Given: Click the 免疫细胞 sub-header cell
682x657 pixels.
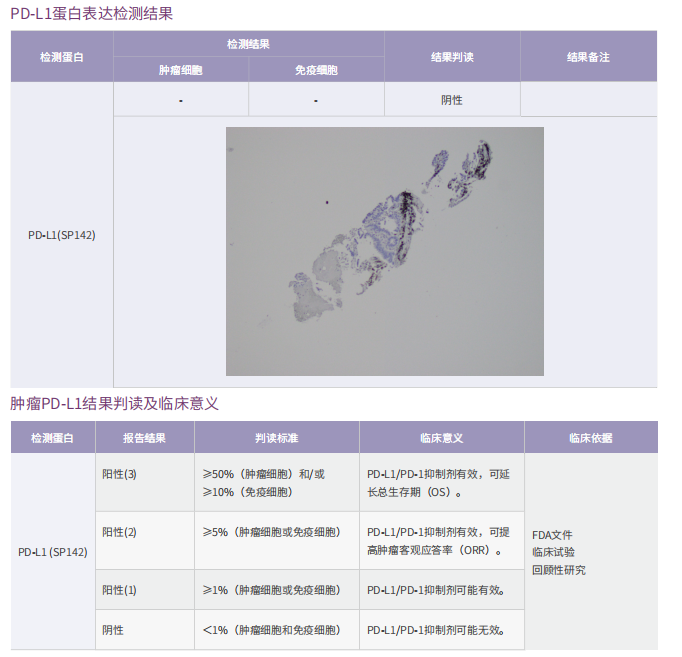Looking at the screenshot, I should coord(315,70).
